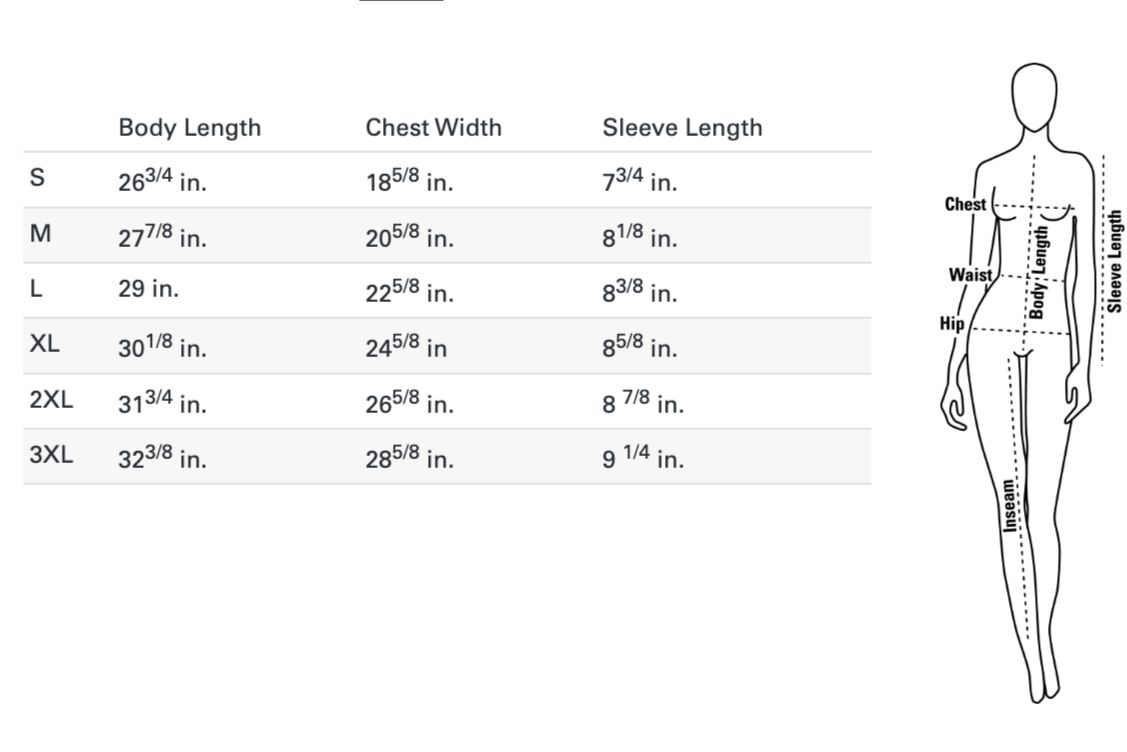Select the S size row label
The width and height of the screenshot is (1127, 752).
click(37, 180)
